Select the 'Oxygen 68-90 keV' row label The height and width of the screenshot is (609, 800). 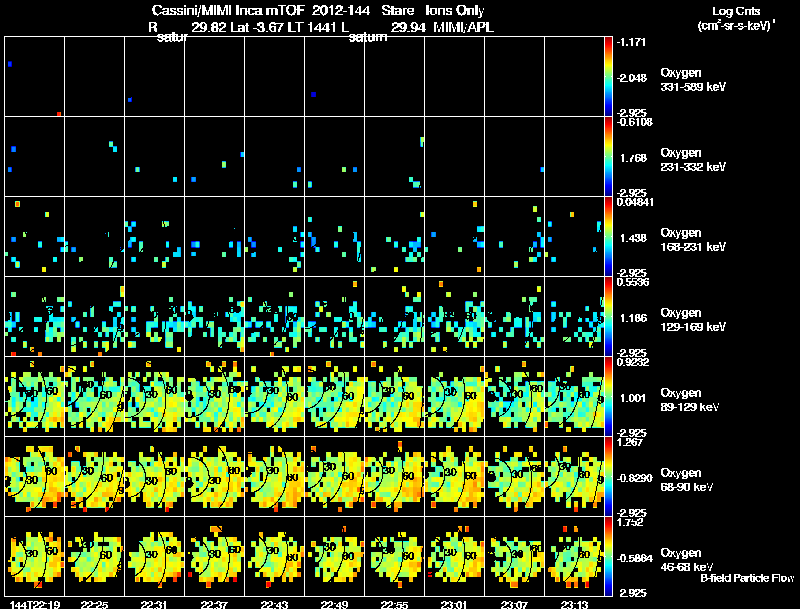coord(687,480)
